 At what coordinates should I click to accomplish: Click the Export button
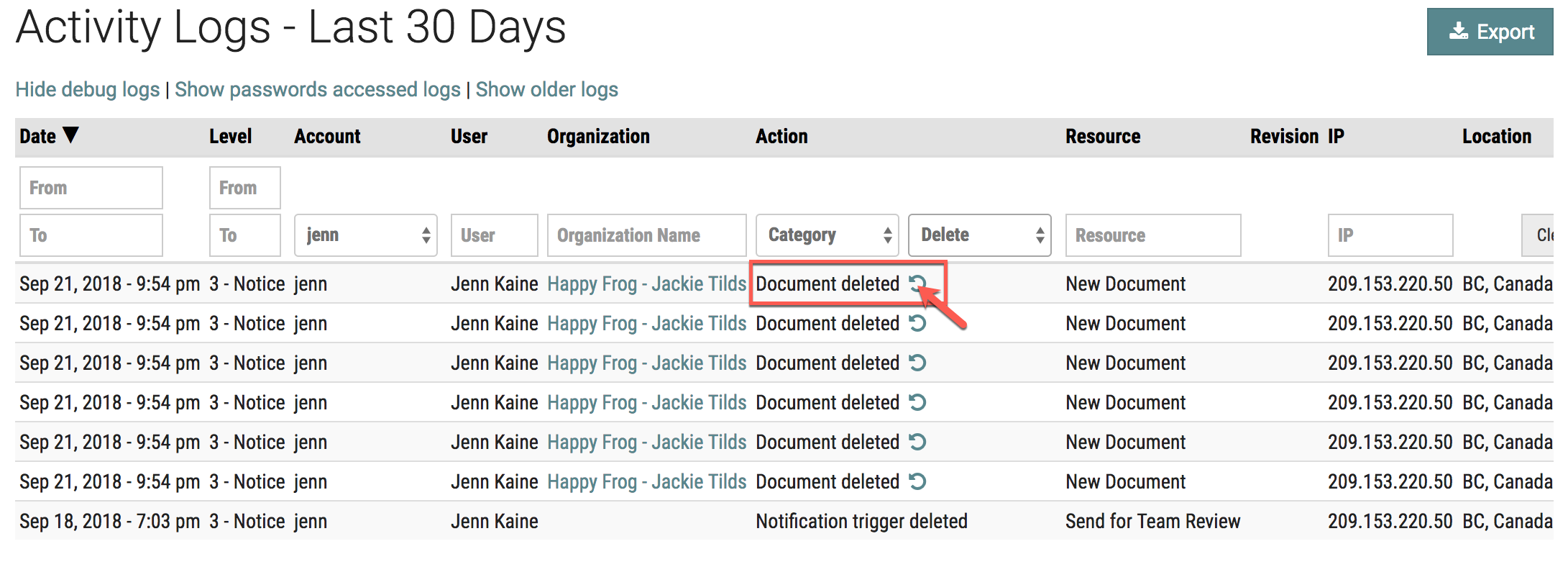pyautogui.click(x=1489, y=31)
